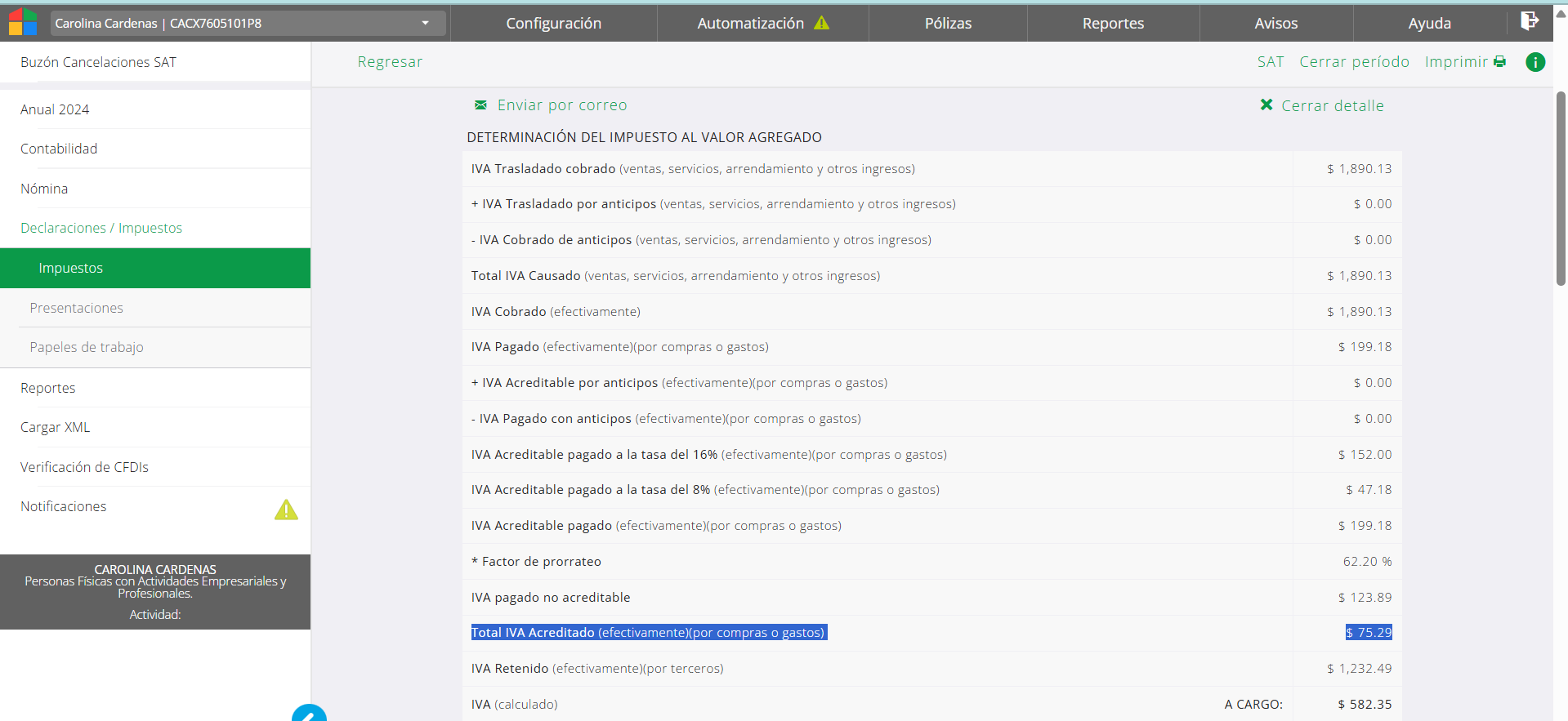Image resolution: width=1568 pixels, height=721 pixels.
Task: Open Buzón Cancelaciones SAT in sidebar
Action: [98, 62]
